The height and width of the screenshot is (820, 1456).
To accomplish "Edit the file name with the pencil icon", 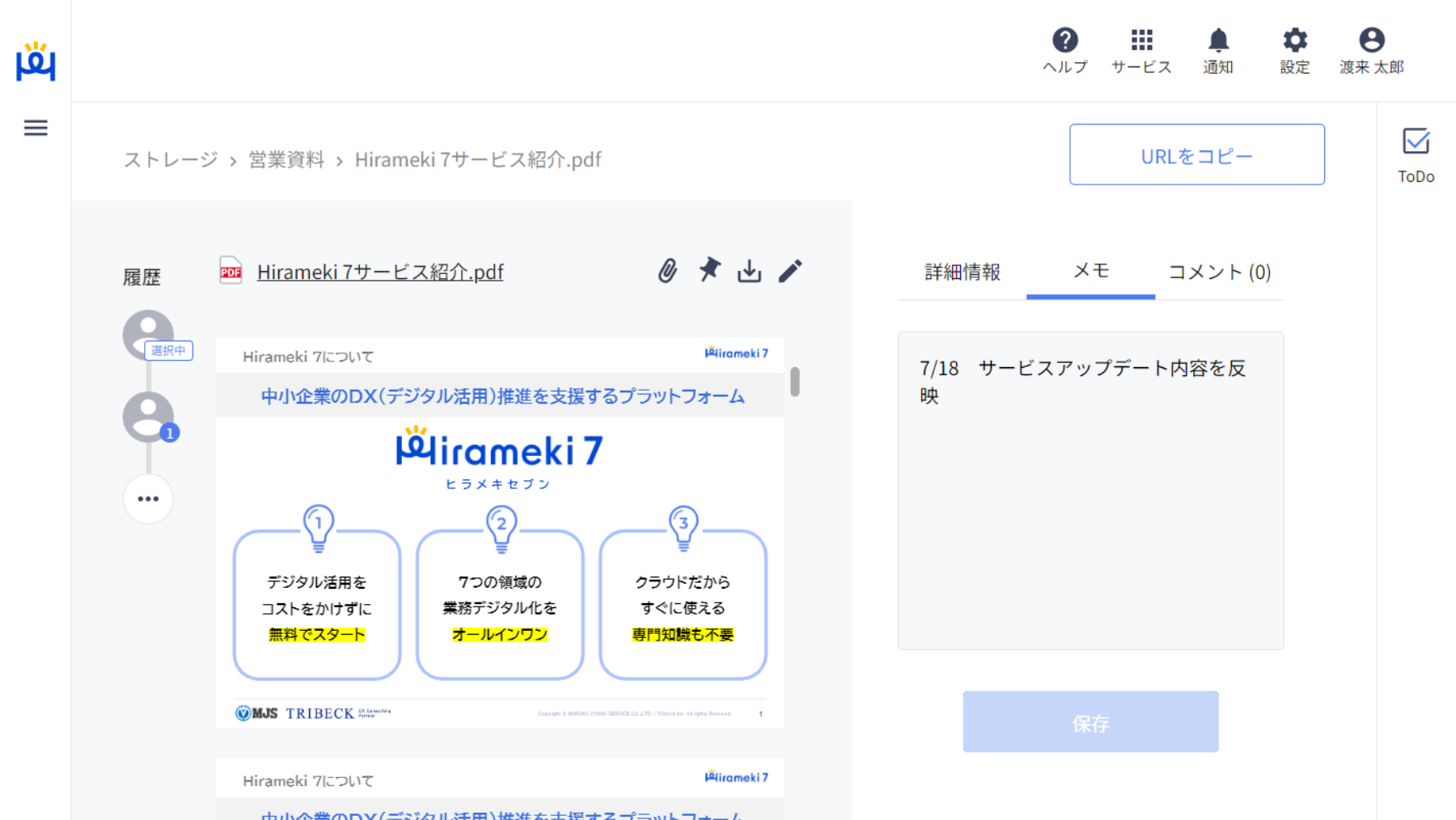I will click(x=791, y=272).
